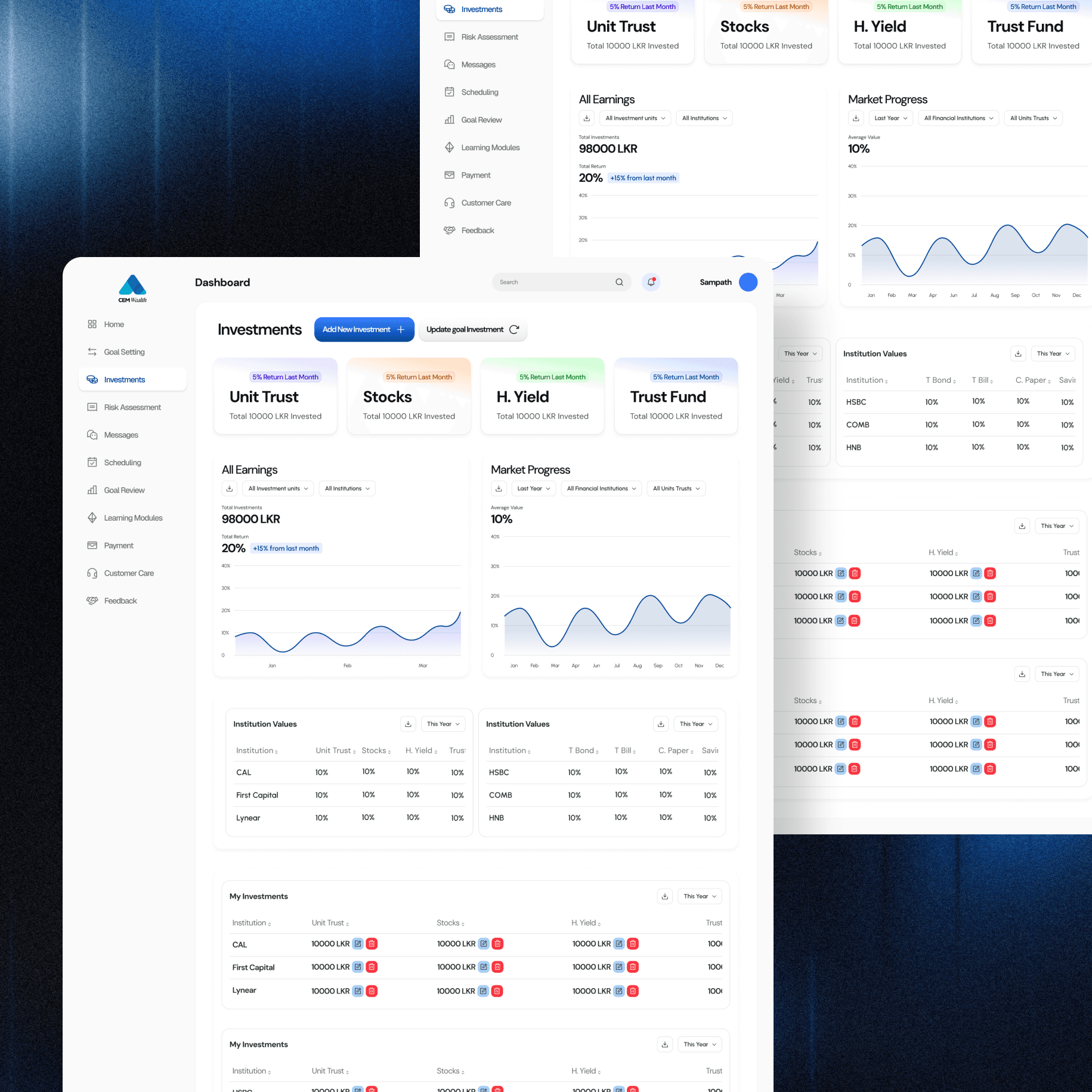
Task: Download the Institution Values table with HSBC in front window
Action: coord(661,724)
